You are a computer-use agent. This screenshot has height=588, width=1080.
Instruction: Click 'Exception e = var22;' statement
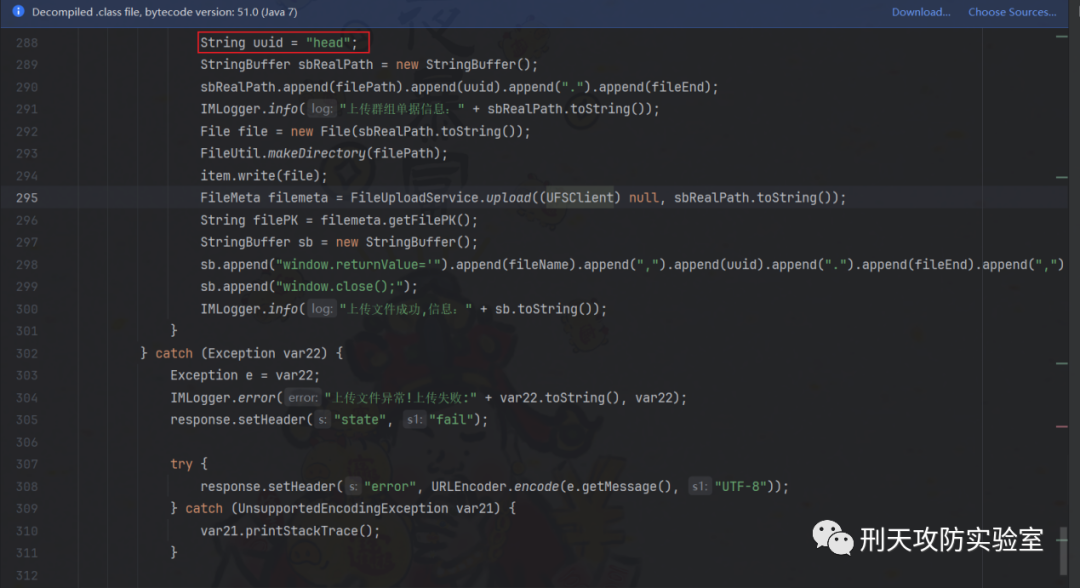pyautogui.click(x=245, y=375)
